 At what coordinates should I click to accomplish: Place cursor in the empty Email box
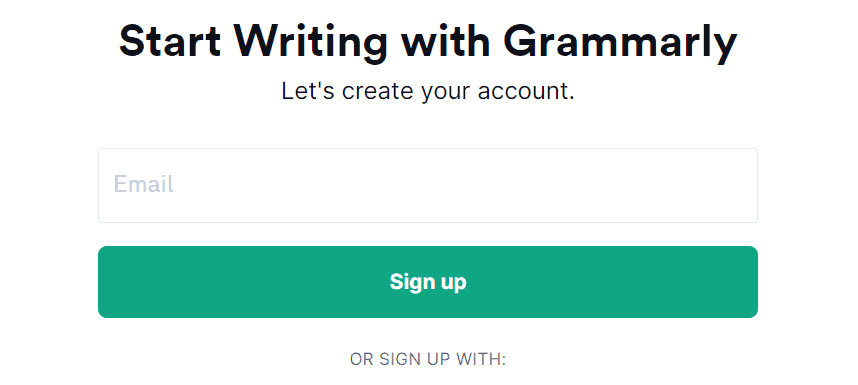(428, 185)
